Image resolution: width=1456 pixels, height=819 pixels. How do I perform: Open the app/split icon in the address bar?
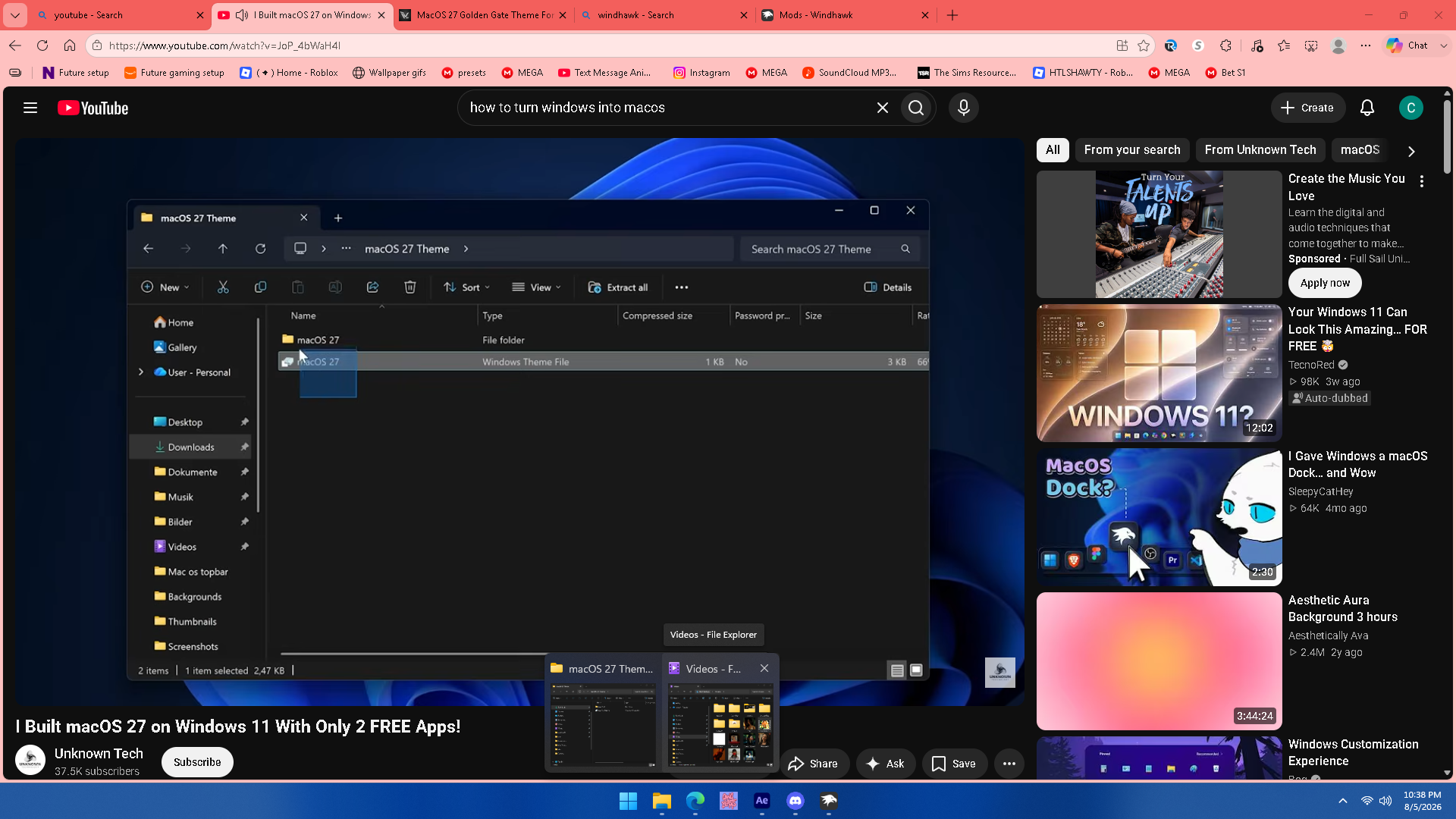click(1122, 45)
